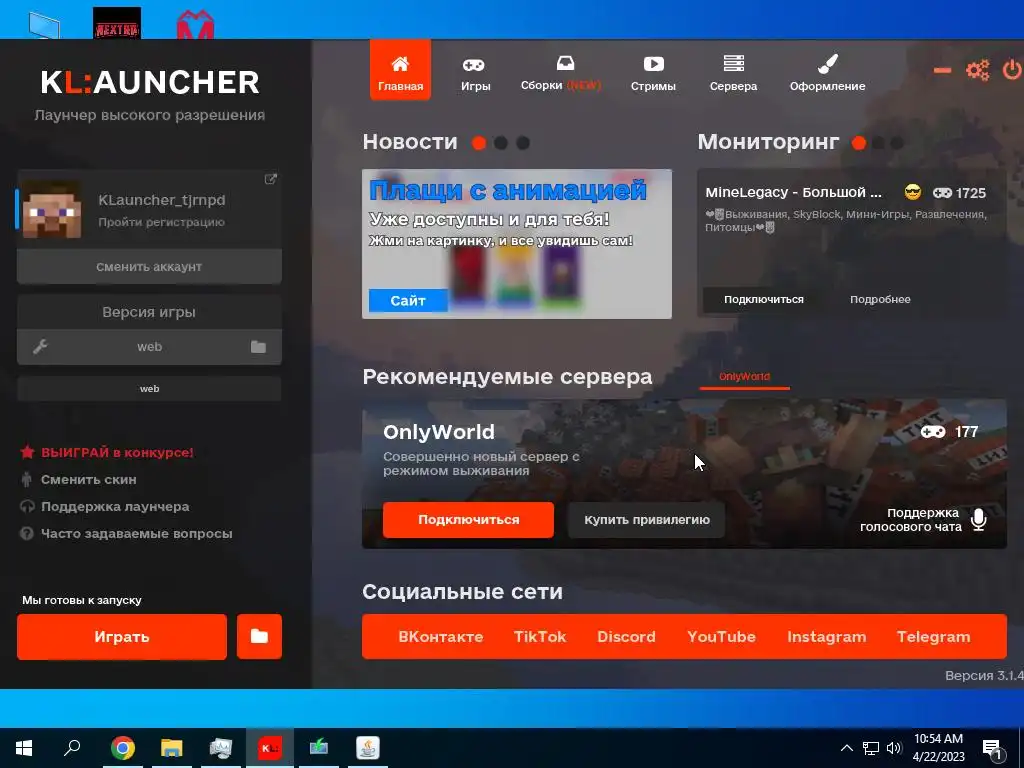The width and height of the screenshot is (1024, 768).
Task: Start the game with Играть
Action: click(121, 637)
